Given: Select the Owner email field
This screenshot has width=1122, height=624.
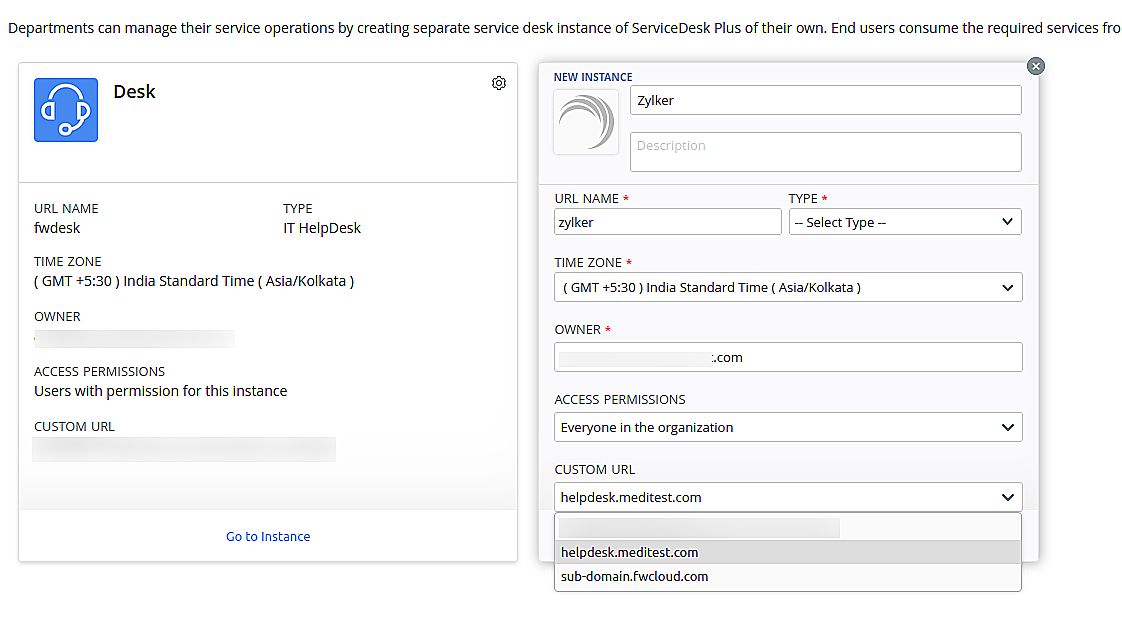Looking at the screenshot, I should (x=788, y=357).
